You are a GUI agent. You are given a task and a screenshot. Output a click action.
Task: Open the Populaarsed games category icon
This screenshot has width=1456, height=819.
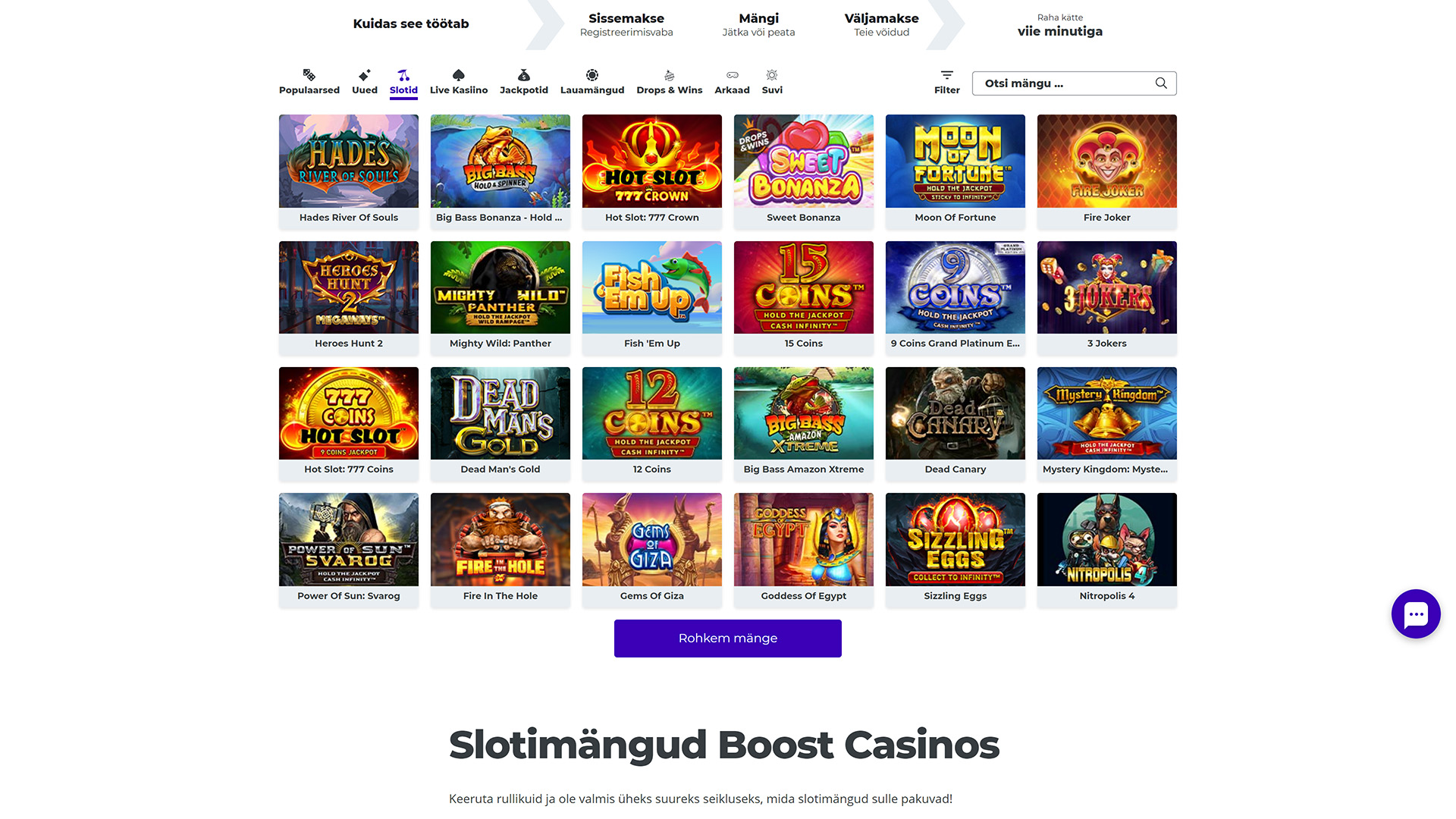pyautogui.click(x=309, y=75)
